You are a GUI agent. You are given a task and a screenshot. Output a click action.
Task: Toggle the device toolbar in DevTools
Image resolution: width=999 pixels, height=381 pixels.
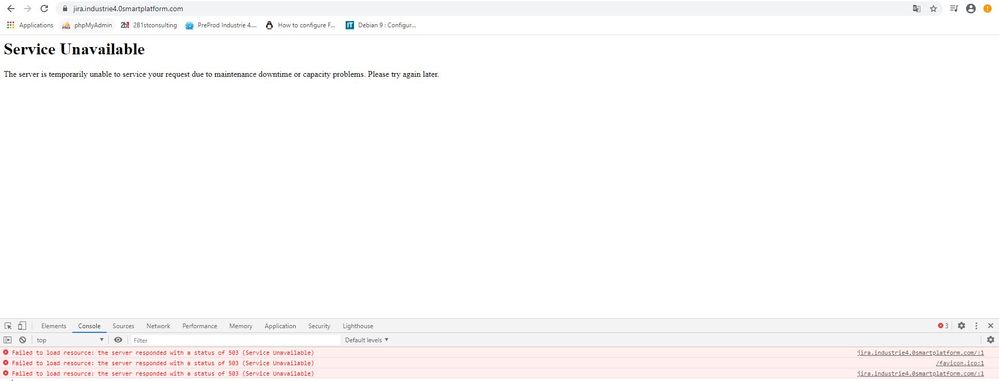[x=22, y=326]
